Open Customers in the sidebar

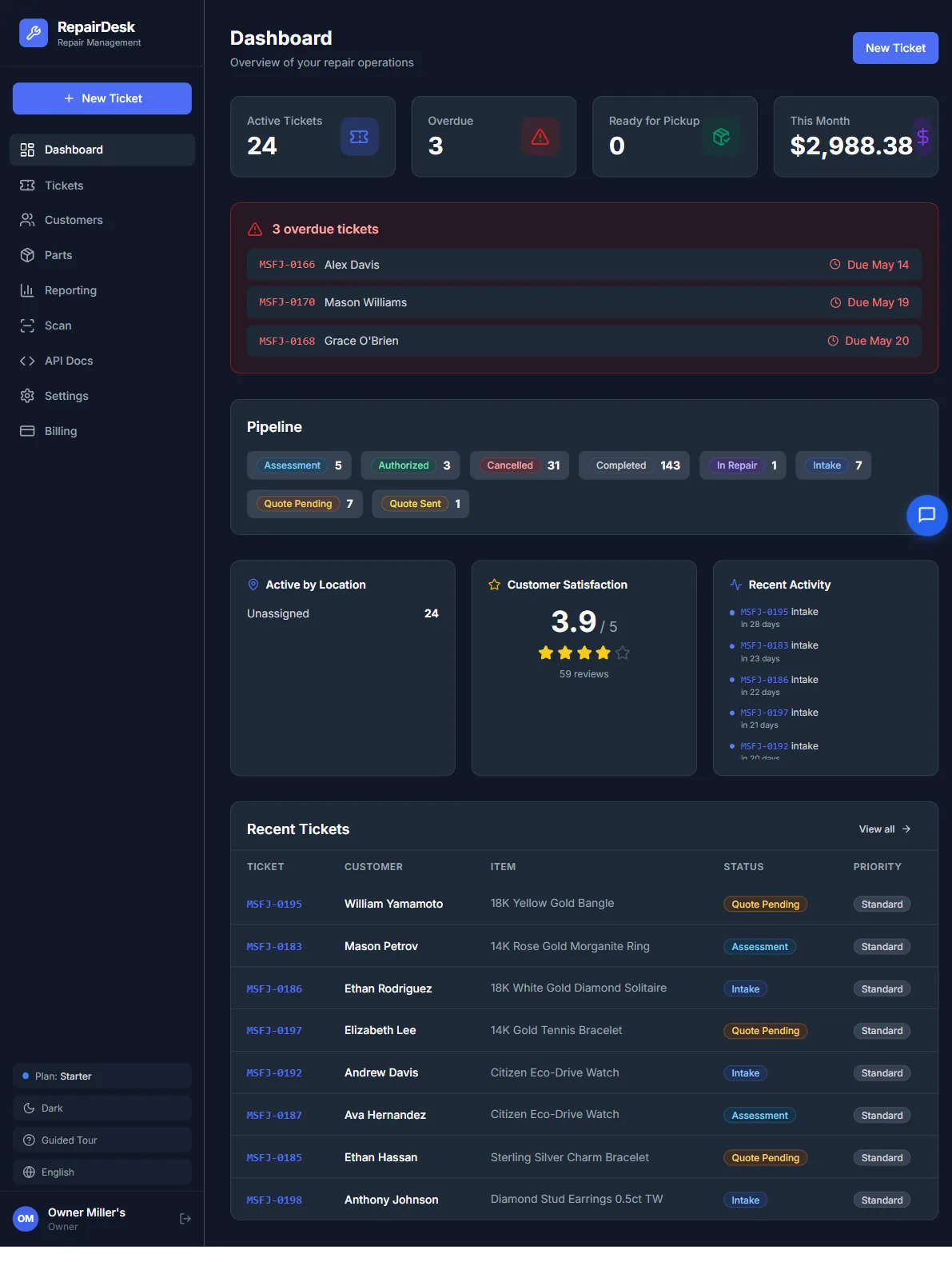(102, 220)
